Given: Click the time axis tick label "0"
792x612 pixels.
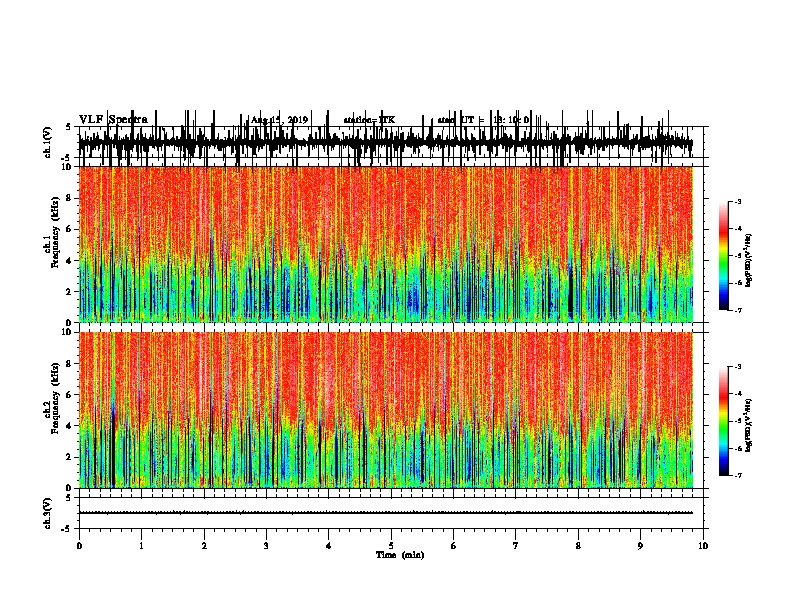Looking at the screenshot, I should pos(79,546).
